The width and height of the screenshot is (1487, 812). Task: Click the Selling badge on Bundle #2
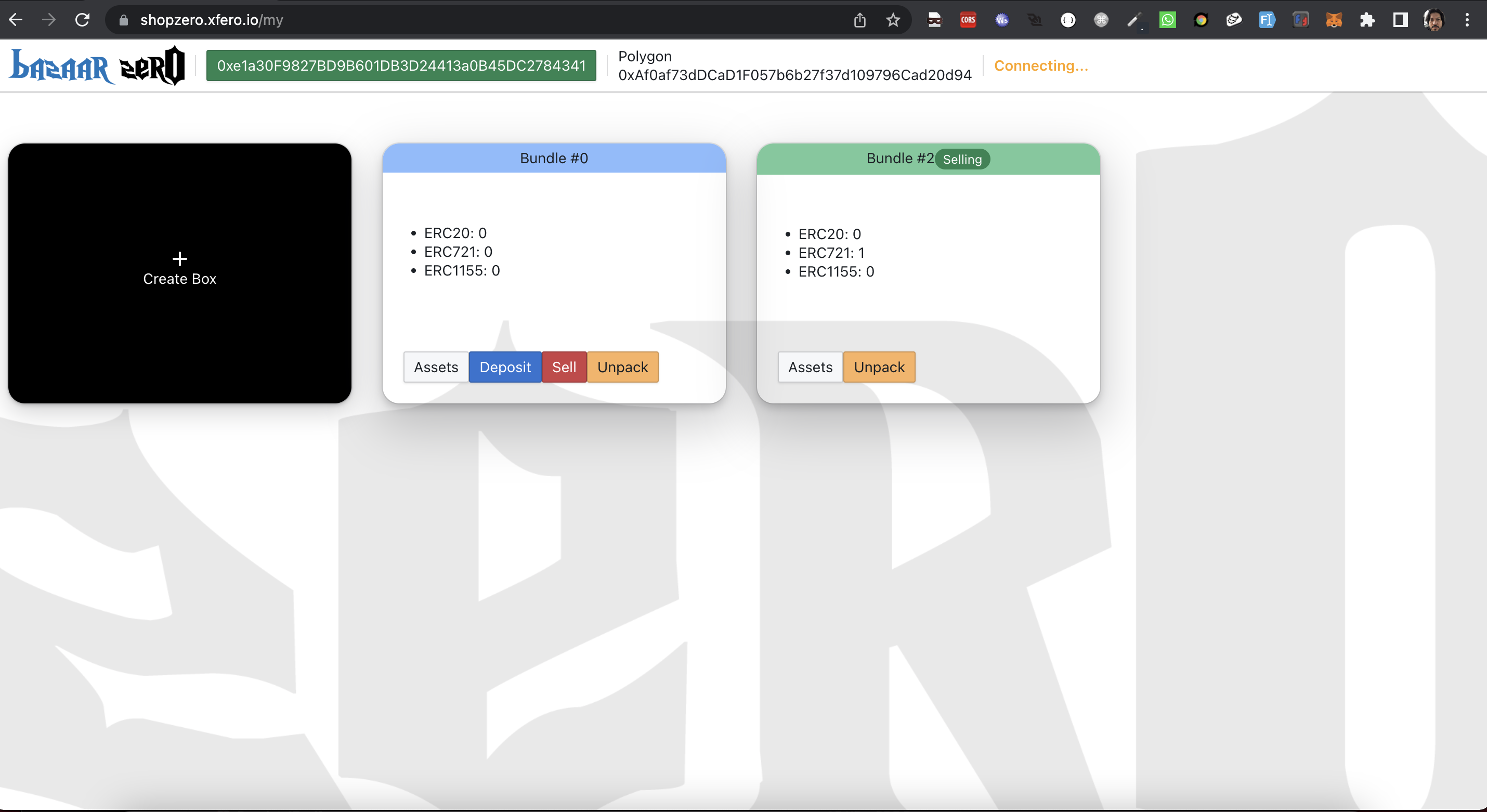pyautogui.click(x=962, y=159)
